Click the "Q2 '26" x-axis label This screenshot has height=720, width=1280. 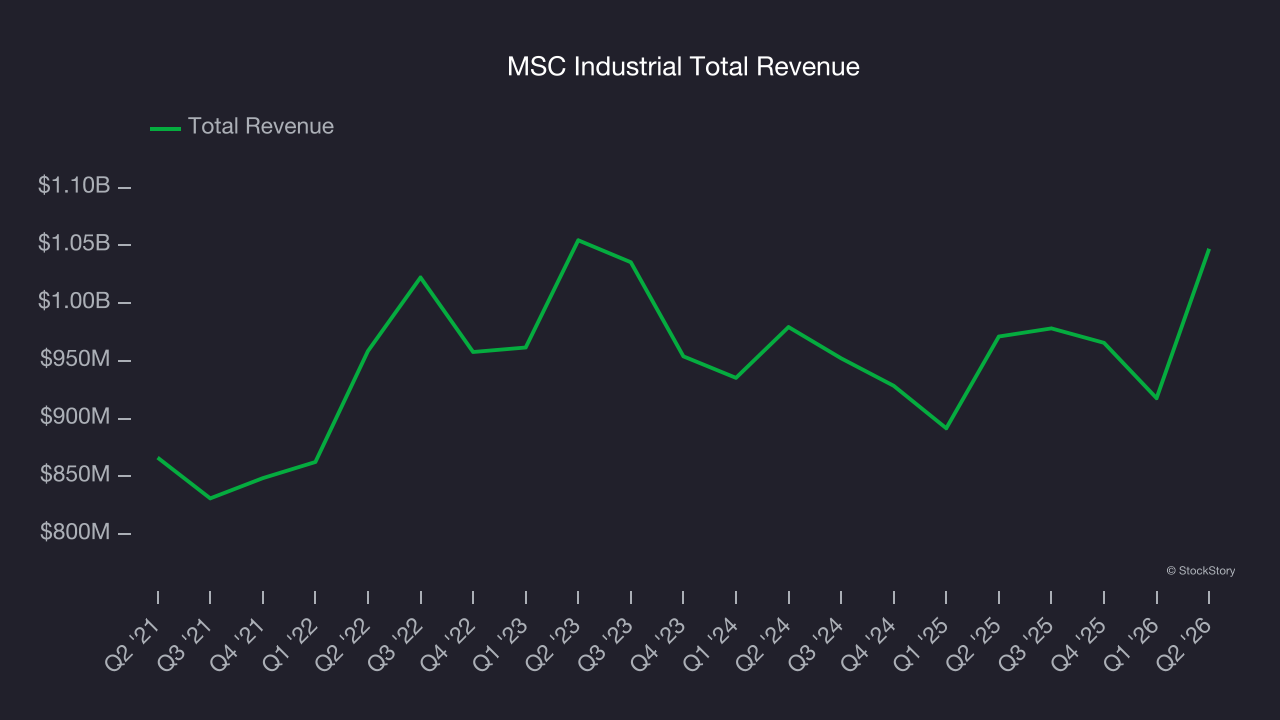pyautogui.click(x=1183, y=643)
